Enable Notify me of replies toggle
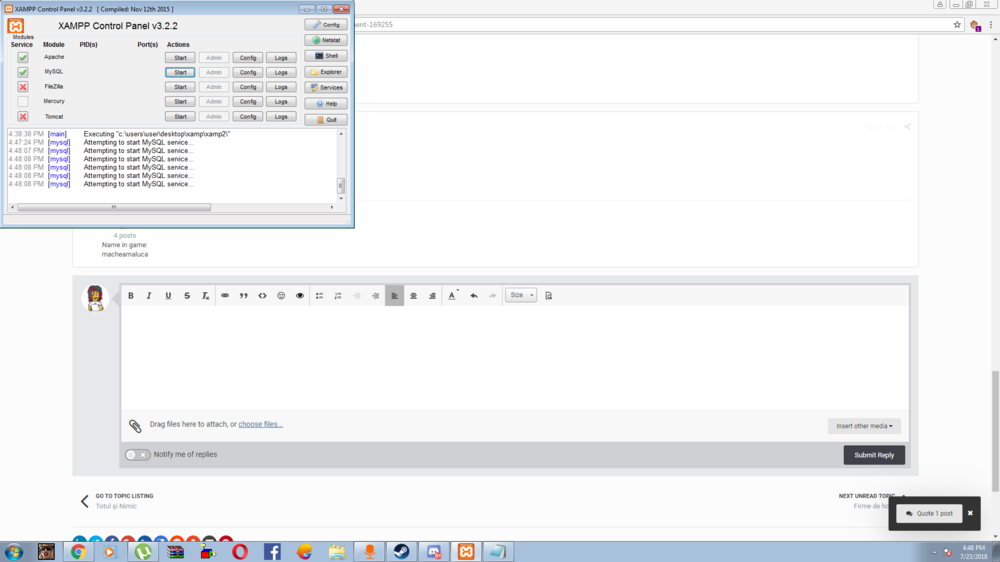The width and height of the screenshot is (1000, 562). (137, 455)
